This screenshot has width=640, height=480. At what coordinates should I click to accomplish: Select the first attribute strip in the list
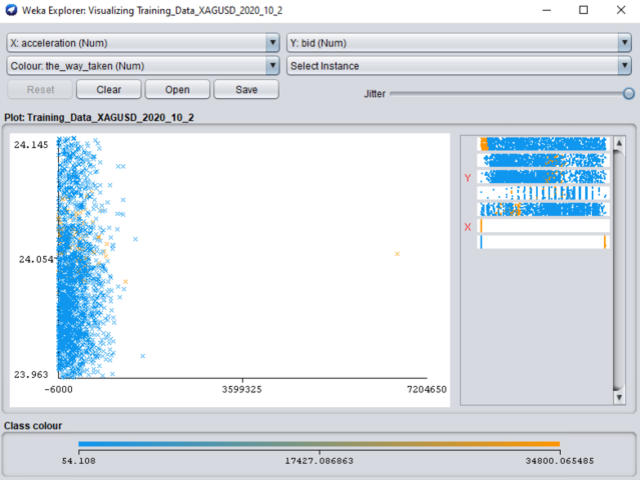point(543,144)
